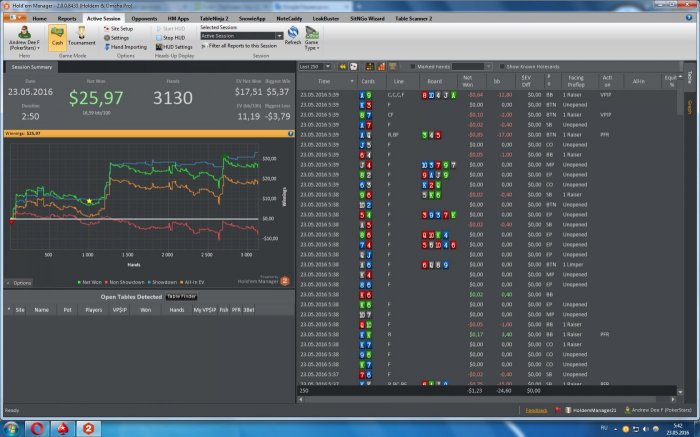Open Hand Importing option
Image resolution: width=700 pixels, height=437 pixels.
[127, 46]
